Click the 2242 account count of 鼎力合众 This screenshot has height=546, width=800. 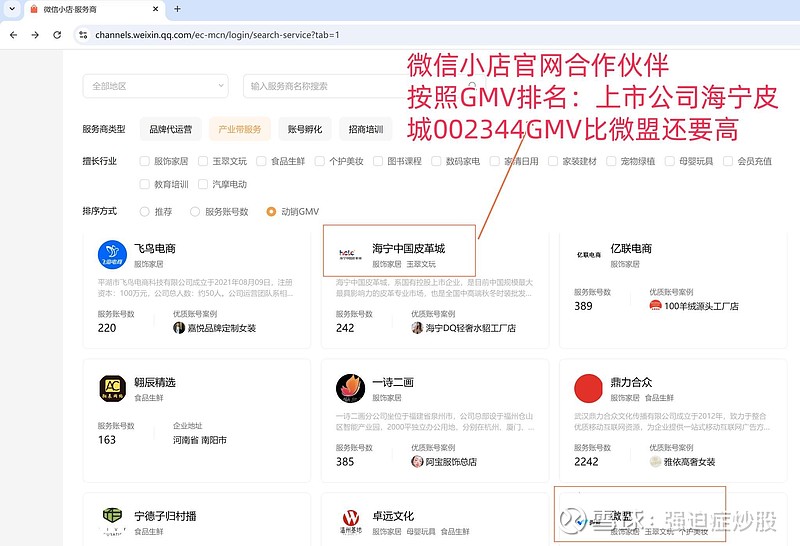pyautogui.click(x=586, y=461)
